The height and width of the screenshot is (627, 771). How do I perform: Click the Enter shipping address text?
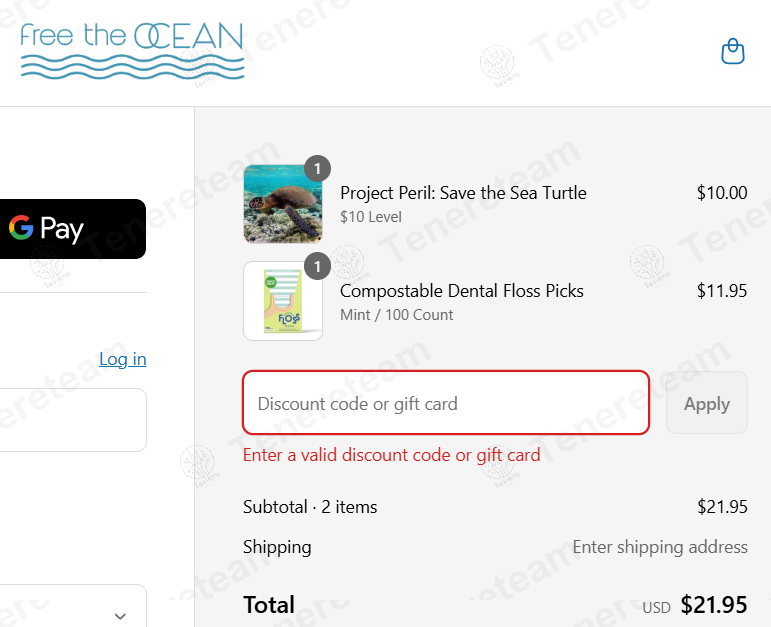pos(660,547)
